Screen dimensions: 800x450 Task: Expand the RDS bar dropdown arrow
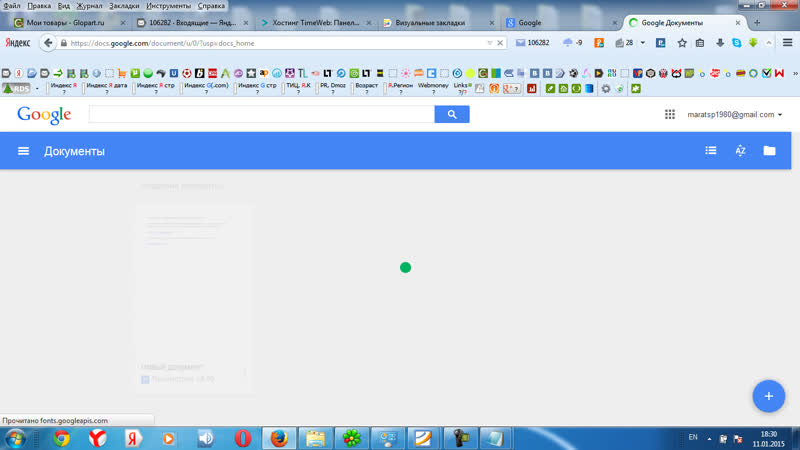pyautogui.click(x=37, y=89)
